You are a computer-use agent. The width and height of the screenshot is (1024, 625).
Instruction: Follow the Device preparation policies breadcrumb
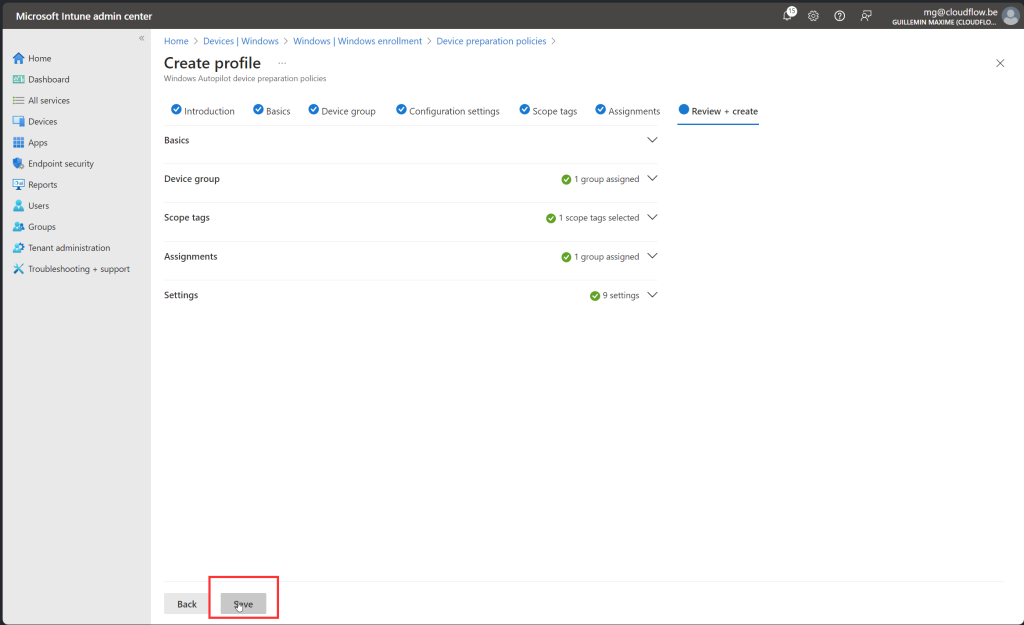[491, 41]
